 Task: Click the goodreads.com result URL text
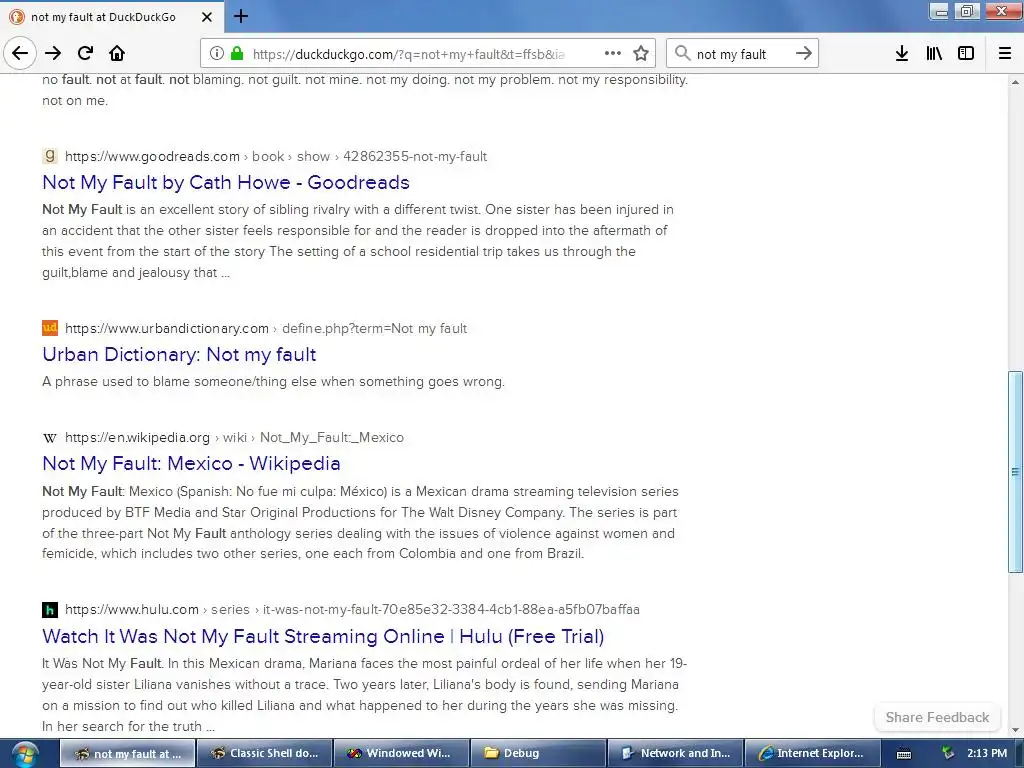[x=276, y=156]
